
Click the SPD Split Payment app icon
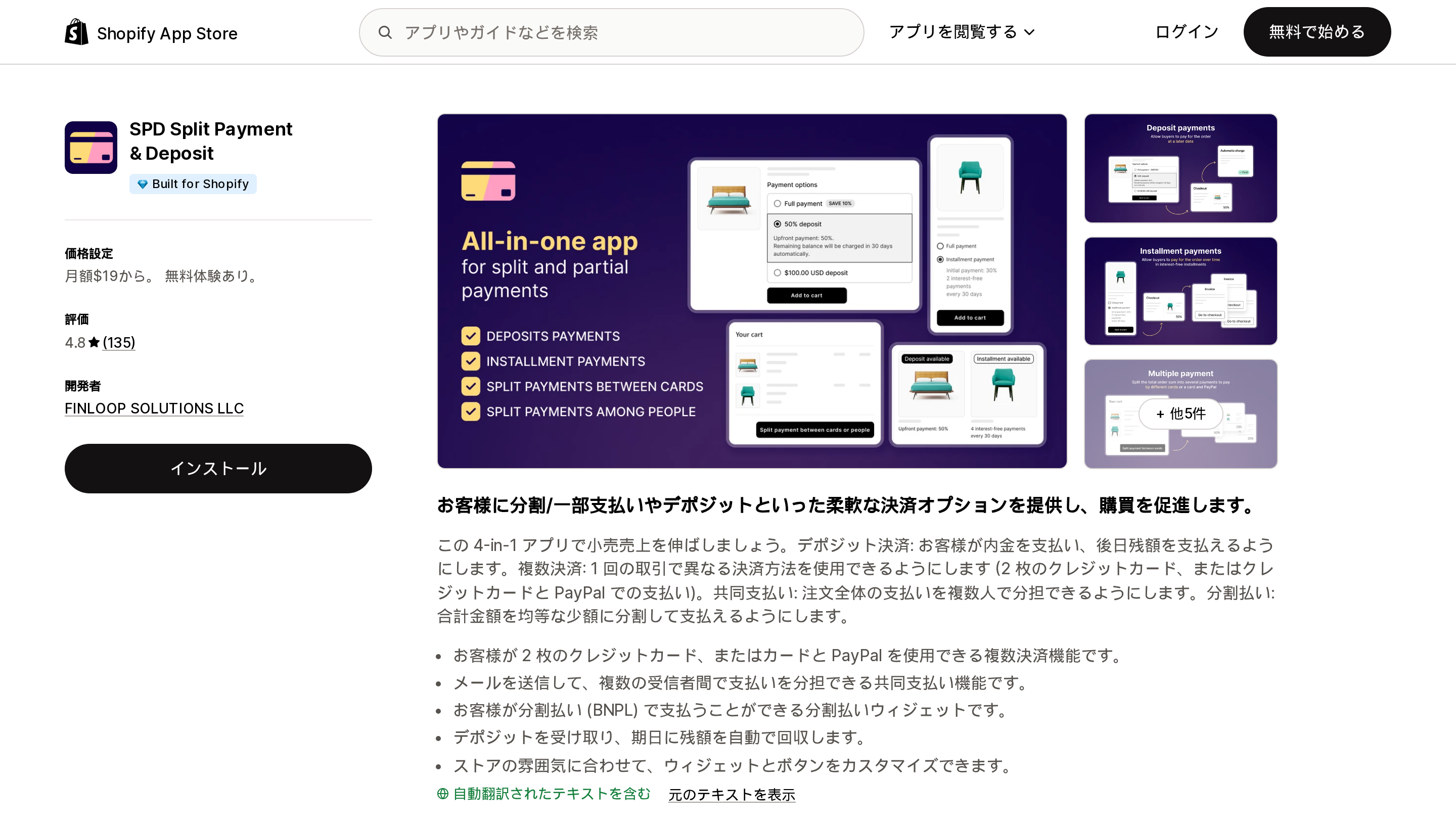tap(90, 148)
